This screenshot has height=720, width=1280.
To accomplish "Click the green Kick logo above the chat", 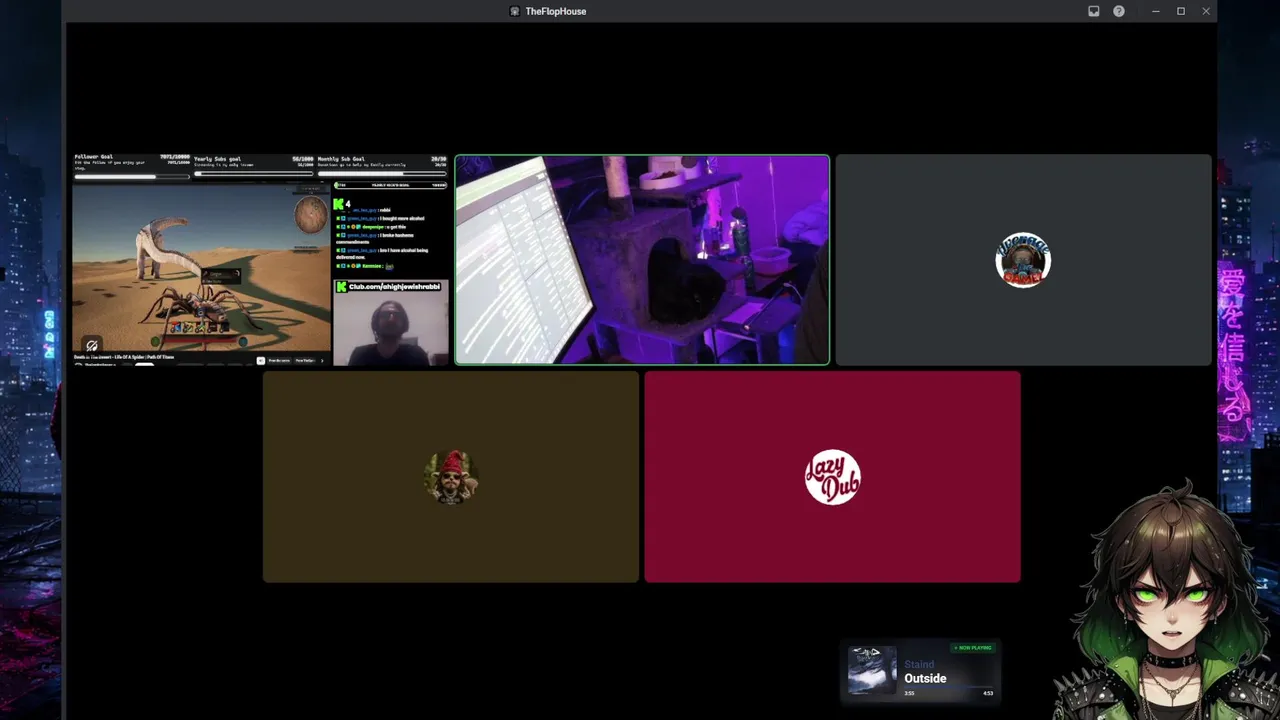I will coord(339,204).
